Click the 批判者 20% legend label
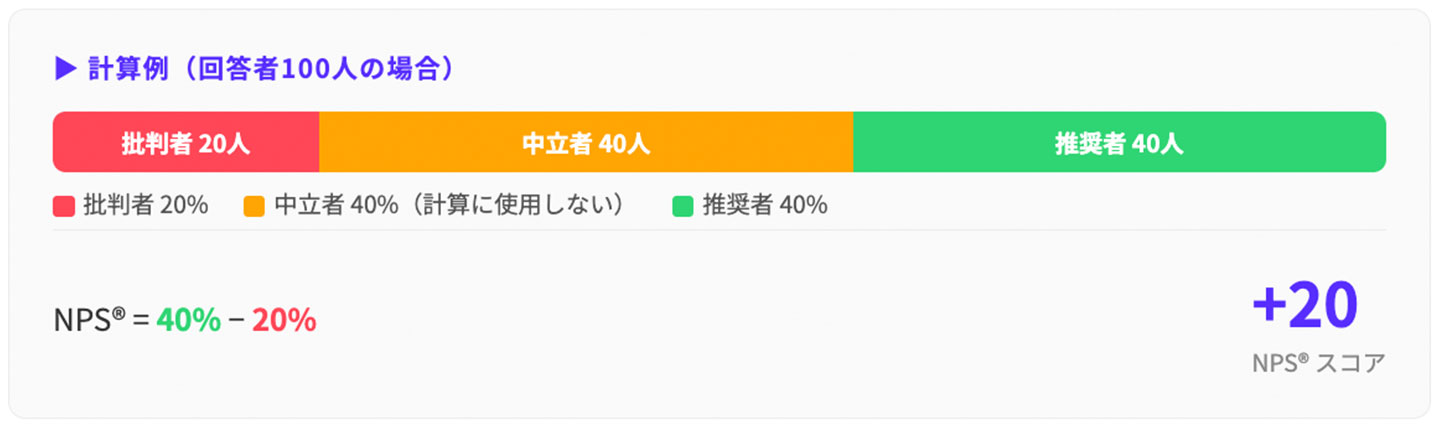This screenshot has width=1442, height=429. coord(146,206)
